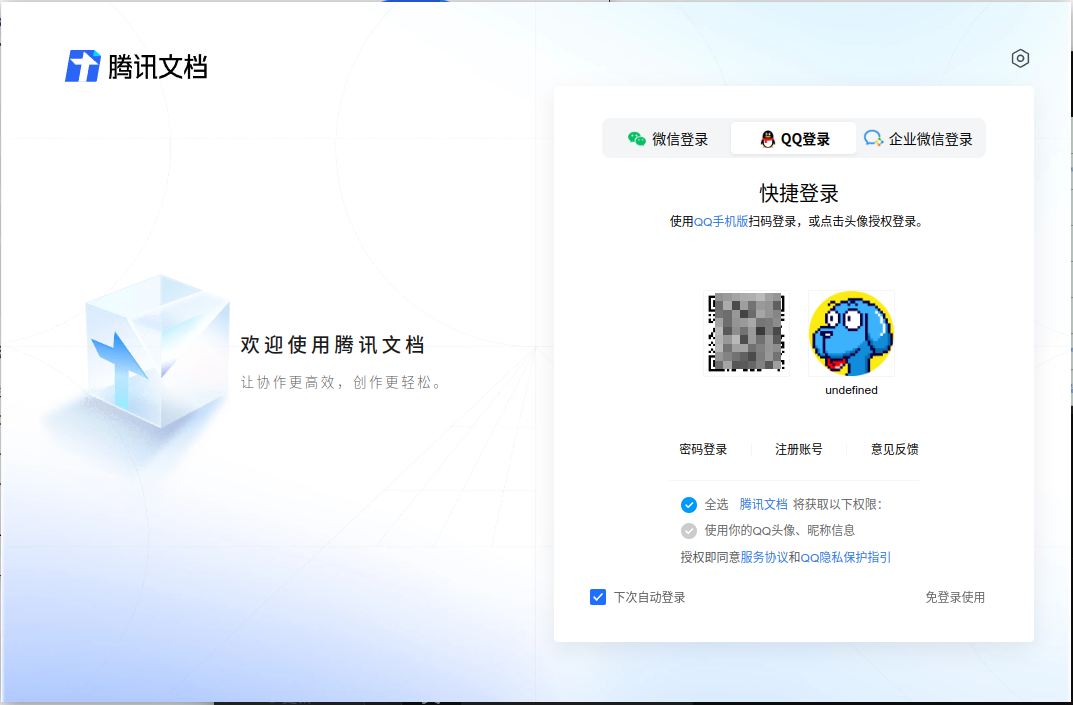Toggle the 全选 select-all checkbox
Viewport: 1073px width, 705px height.
(x=688, y=504)
